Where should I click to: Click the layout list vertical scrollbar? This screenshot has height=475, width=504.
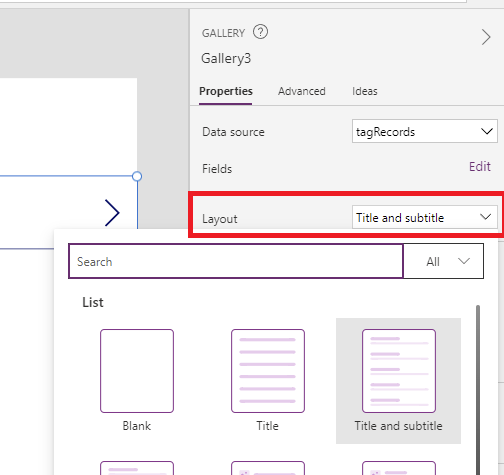[478, 390]
